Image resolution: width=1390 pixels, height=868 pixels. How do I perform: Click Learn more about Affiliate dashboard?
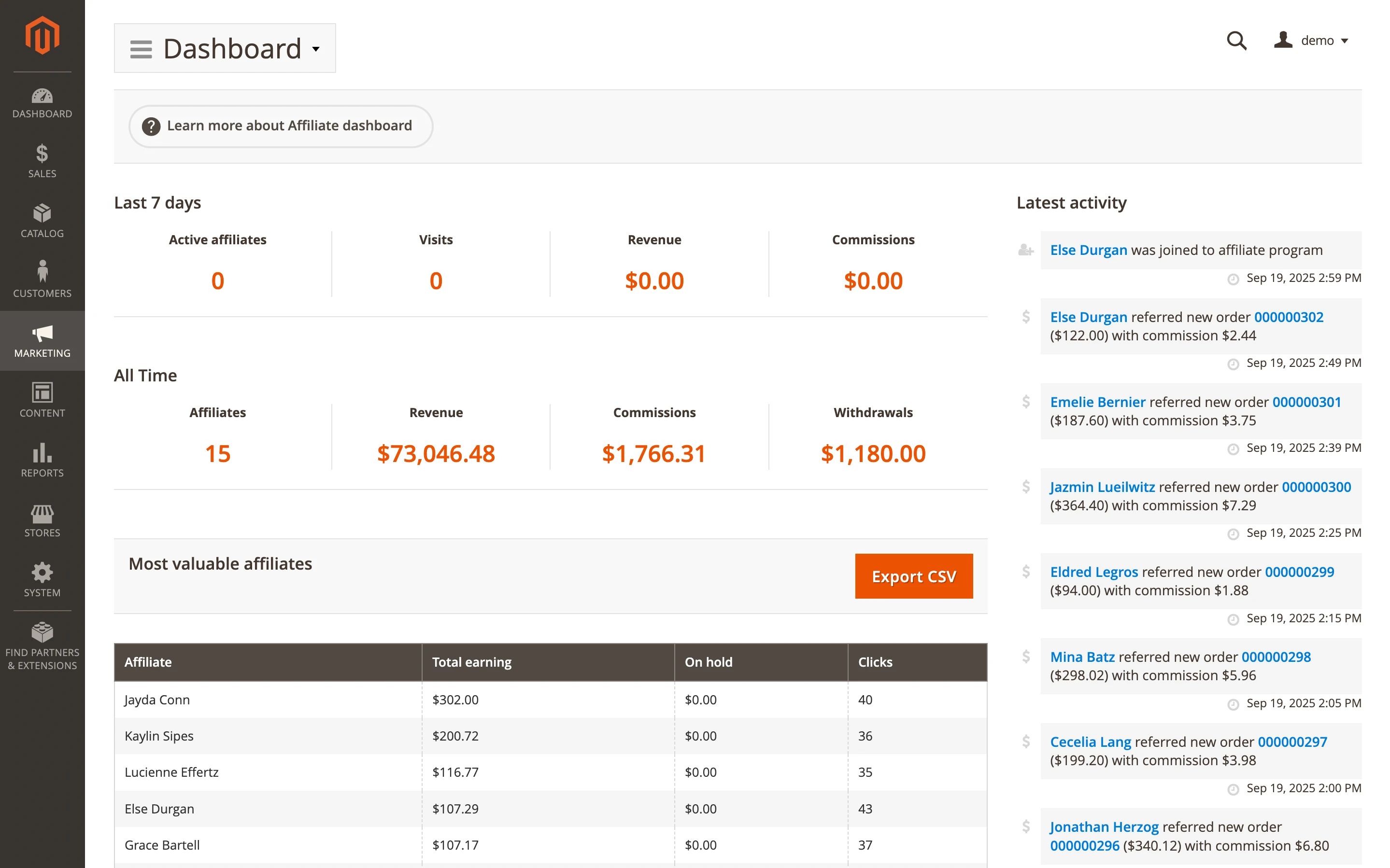click(280, 126)
